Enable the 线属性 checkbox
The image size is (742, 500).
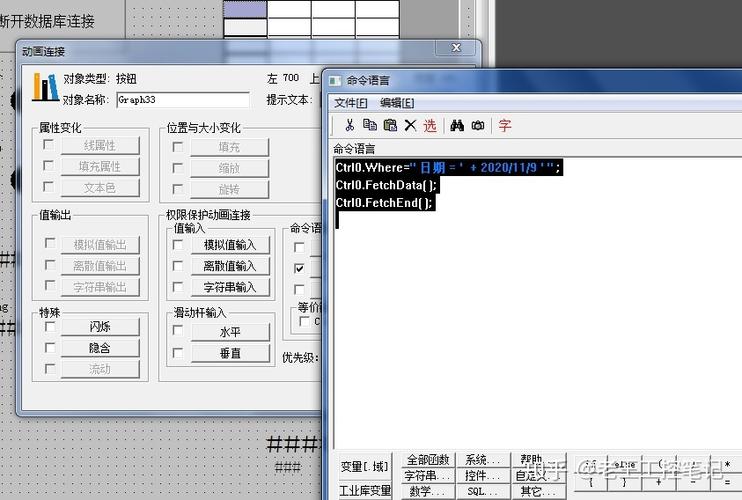(x=48, y=144)
